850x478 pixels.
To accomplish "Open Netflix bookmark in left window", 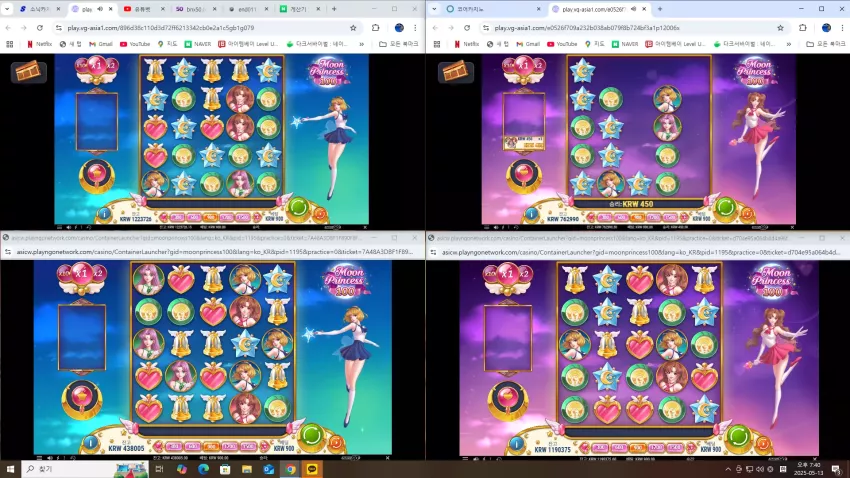I will 40,44.
